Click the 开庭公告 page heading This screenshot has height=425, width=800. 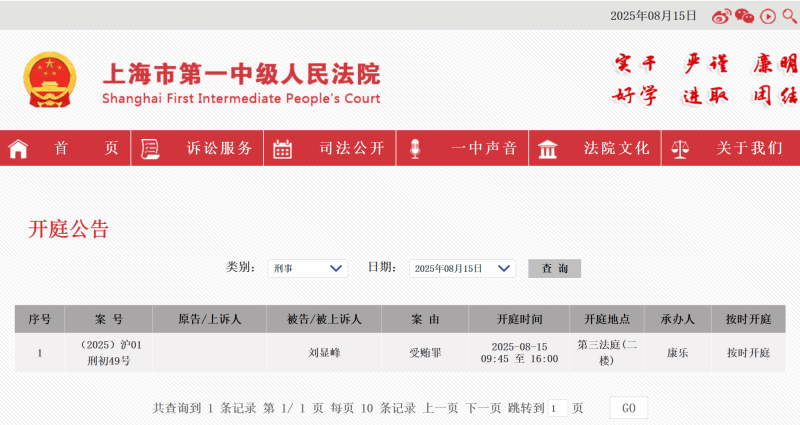tap(69, 229)
